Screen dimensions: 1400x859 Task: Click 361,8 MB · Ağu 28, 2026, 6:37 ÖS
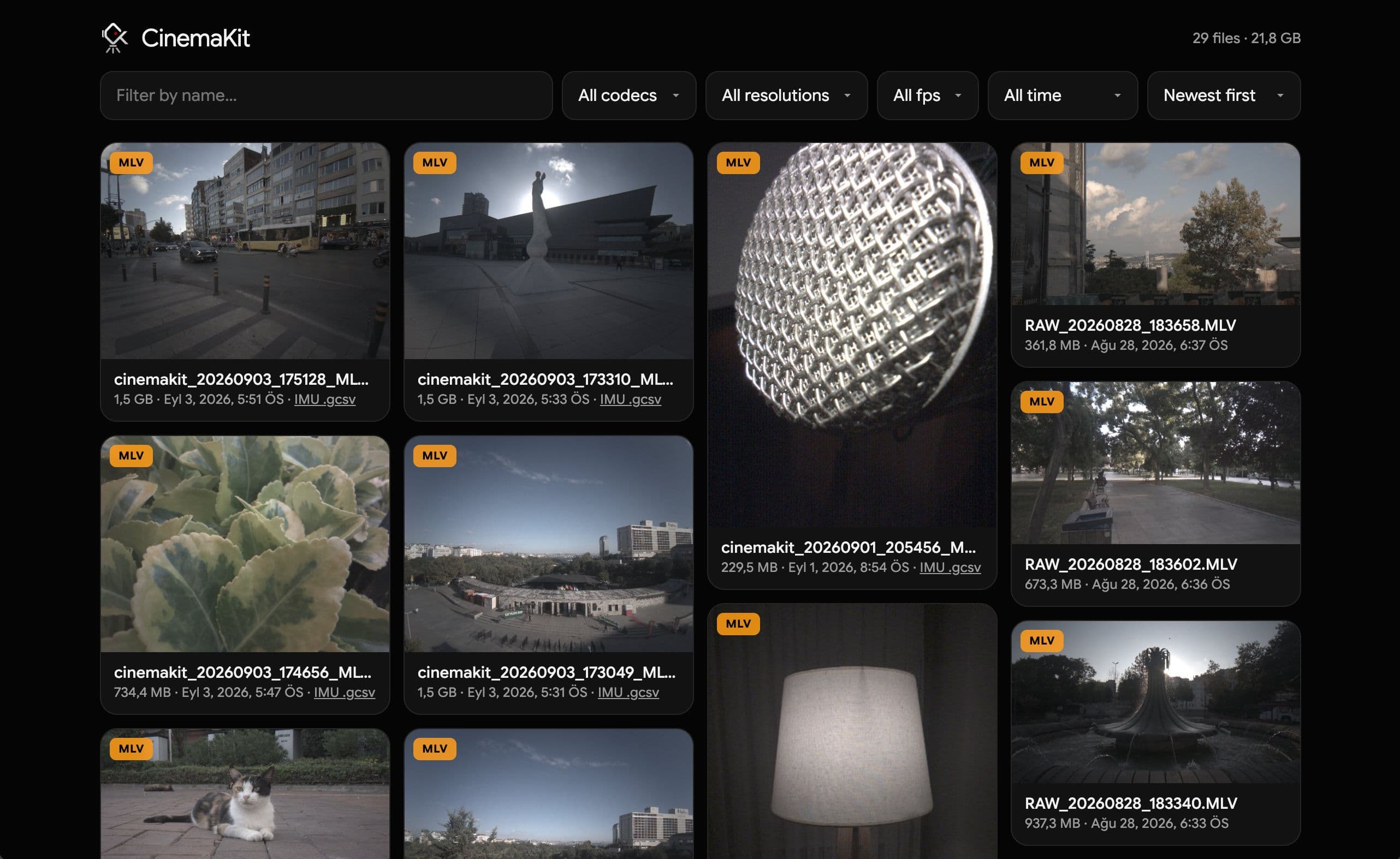pos(1126,345)
